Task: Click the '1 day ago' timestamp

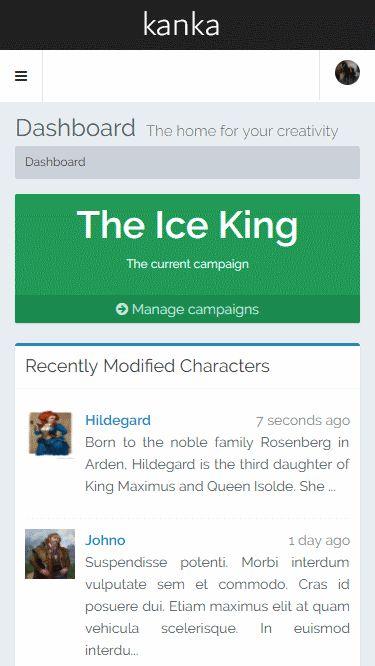Action: pos(319,540)
